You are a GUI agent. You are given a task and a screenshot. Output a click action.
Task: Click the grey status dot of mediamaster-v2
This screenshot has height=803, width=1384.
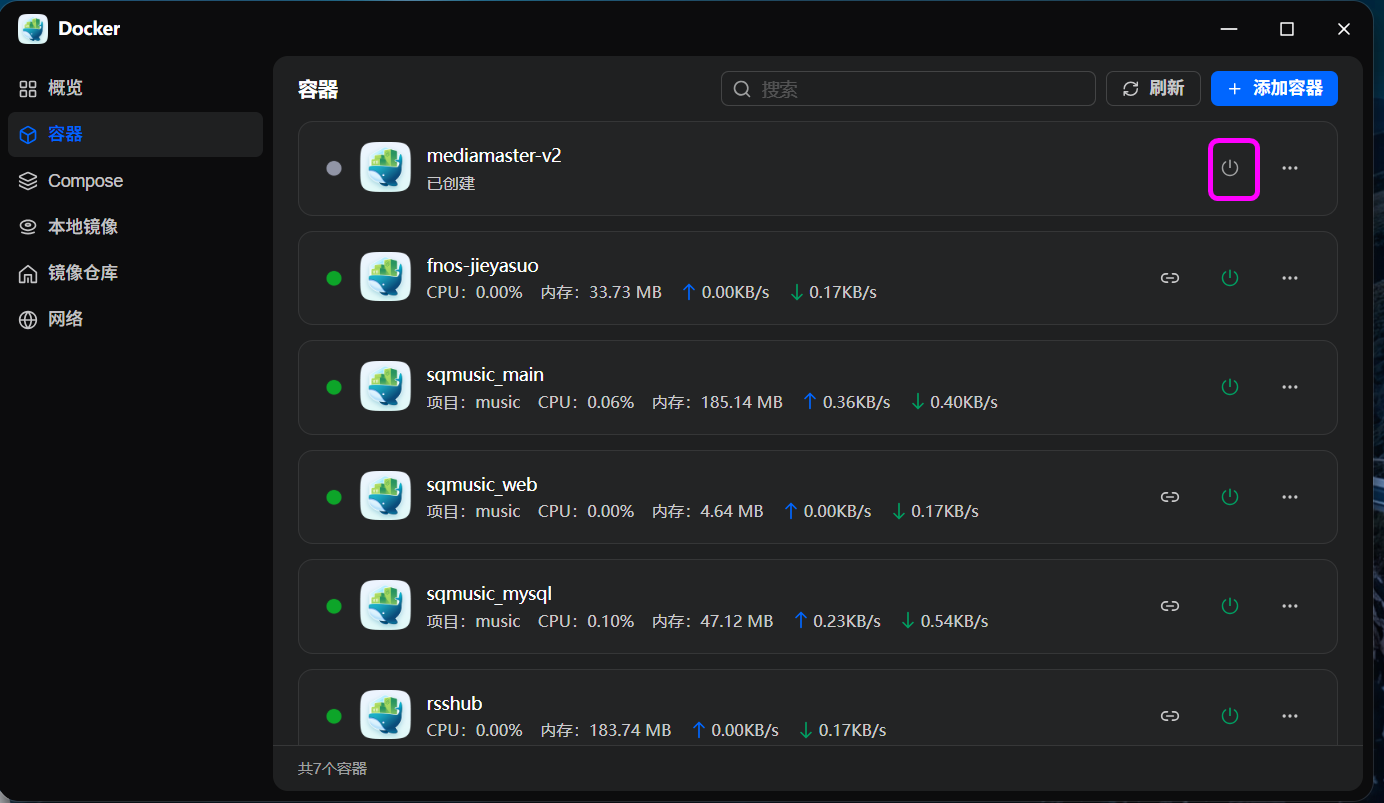pyautogui.click(x=334, y=168)
